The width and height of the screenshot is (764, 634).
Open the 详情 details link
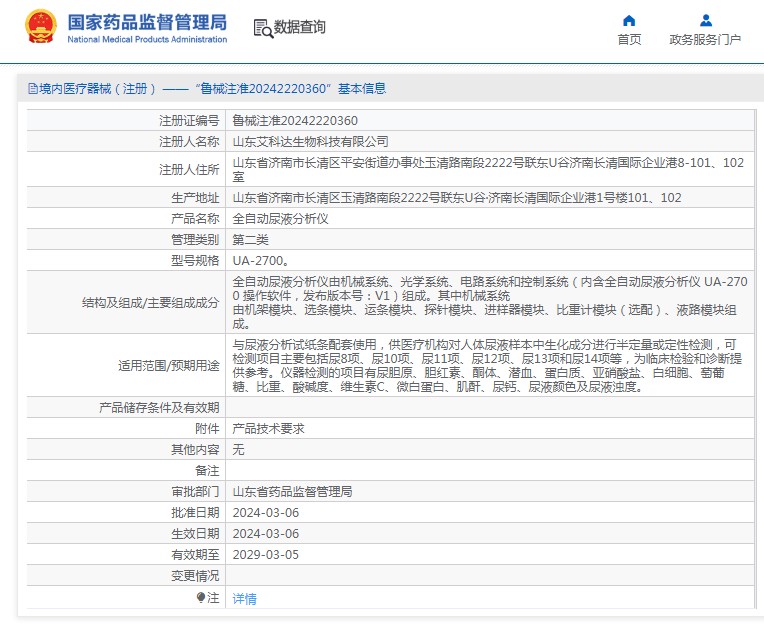tap(245, 598)
